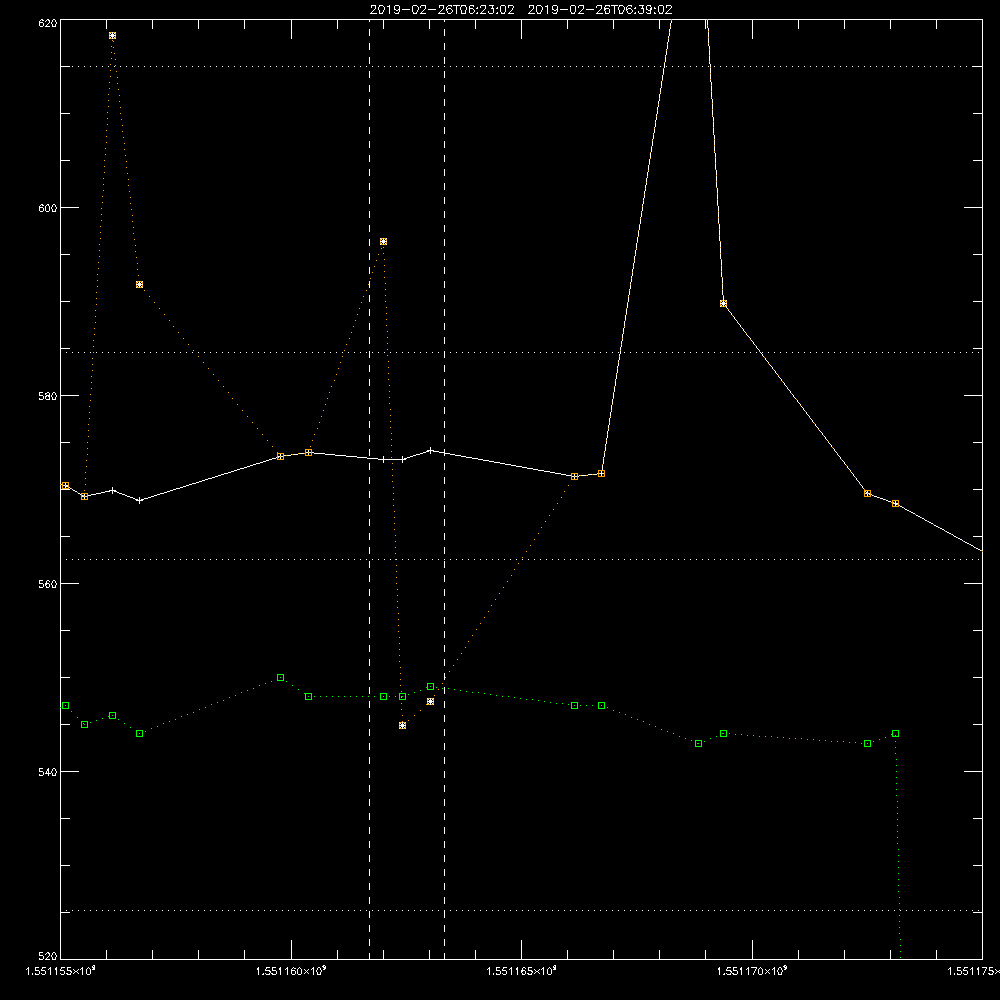Select the y-axis label 540
This screenshot has height=1000, width=1000.
click(x=48, y=772)
